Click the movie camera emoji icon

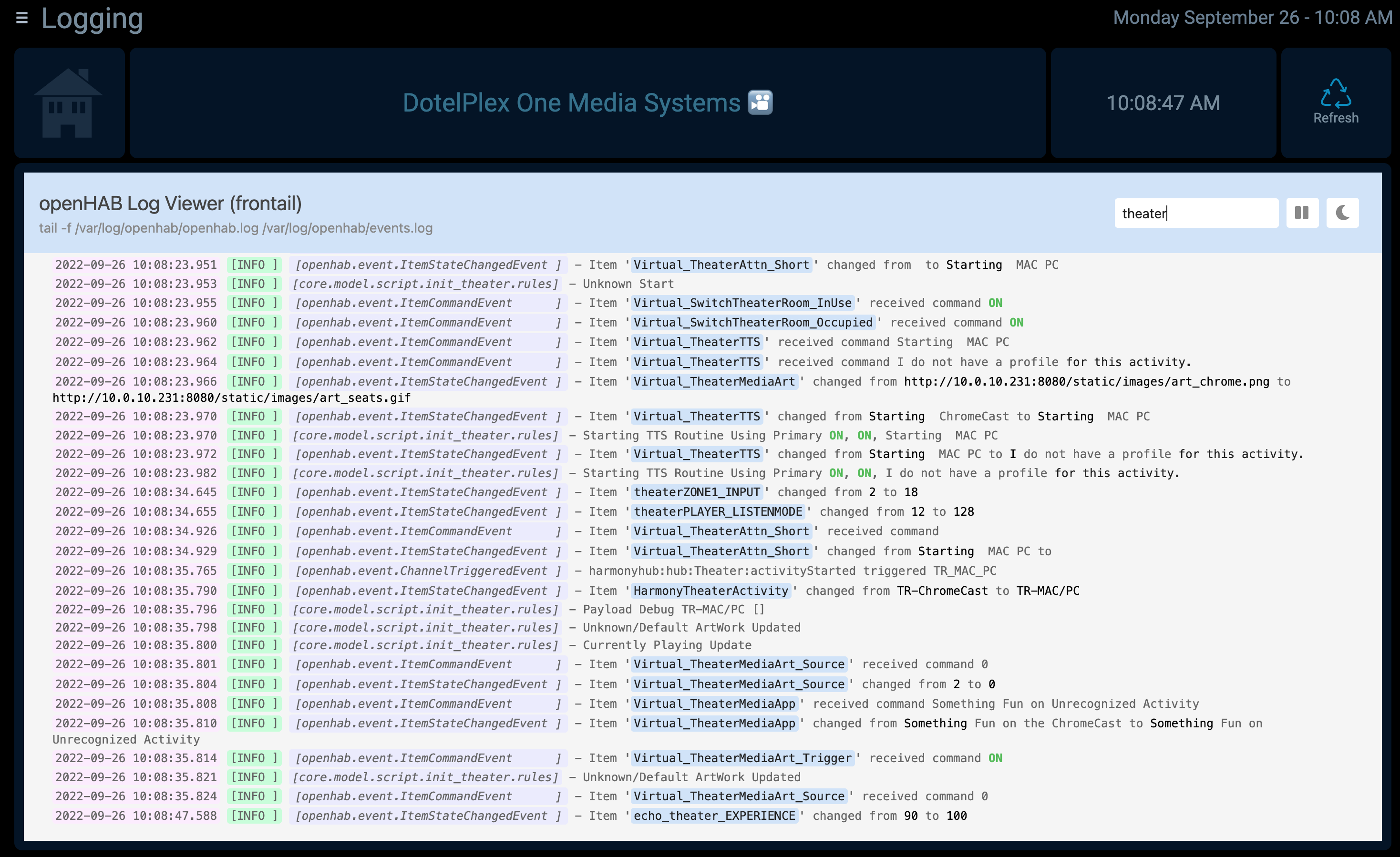click(760, 103)
